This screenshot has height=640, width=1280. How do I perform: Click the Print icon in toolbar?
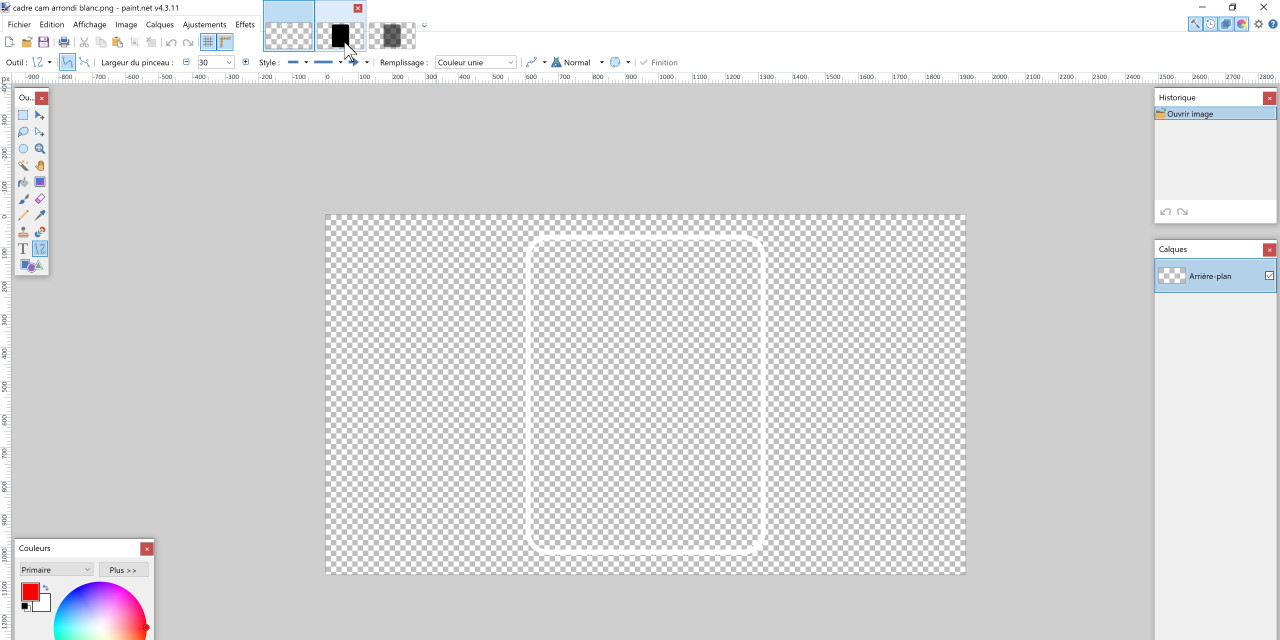[64, 42]
